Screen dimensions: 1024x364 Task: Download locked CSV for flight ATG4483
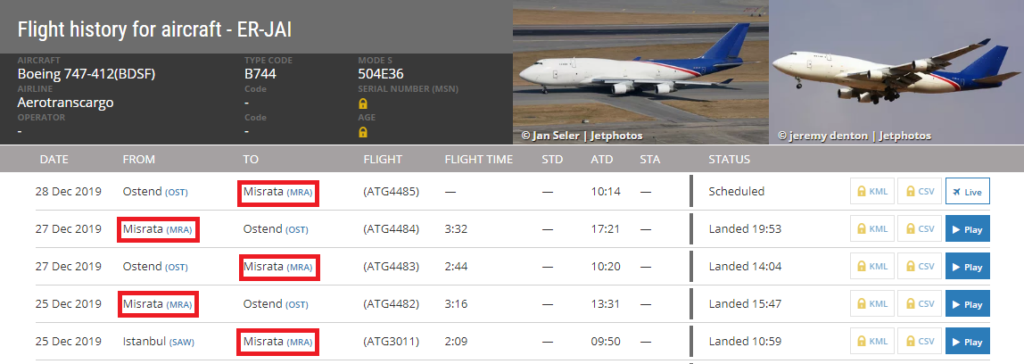[920, 267]
